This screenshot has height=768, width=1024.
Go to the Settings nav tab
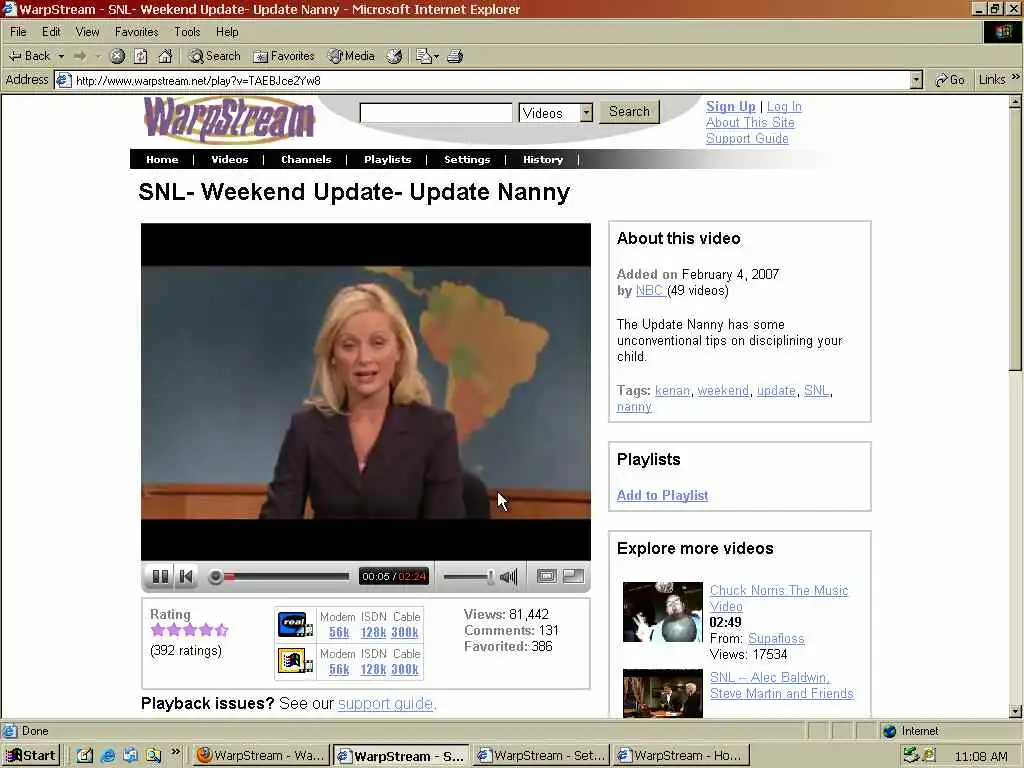[x=467, y=159]
